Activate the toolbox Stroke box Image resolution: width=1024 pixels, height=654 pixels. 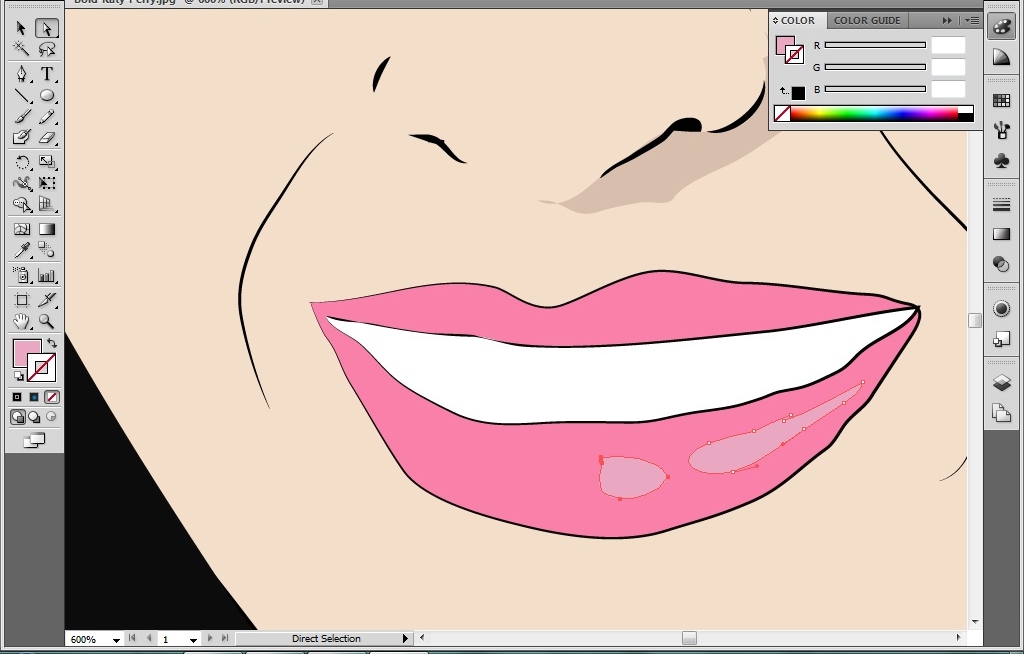pyautogui.click(x=43, y=368)
